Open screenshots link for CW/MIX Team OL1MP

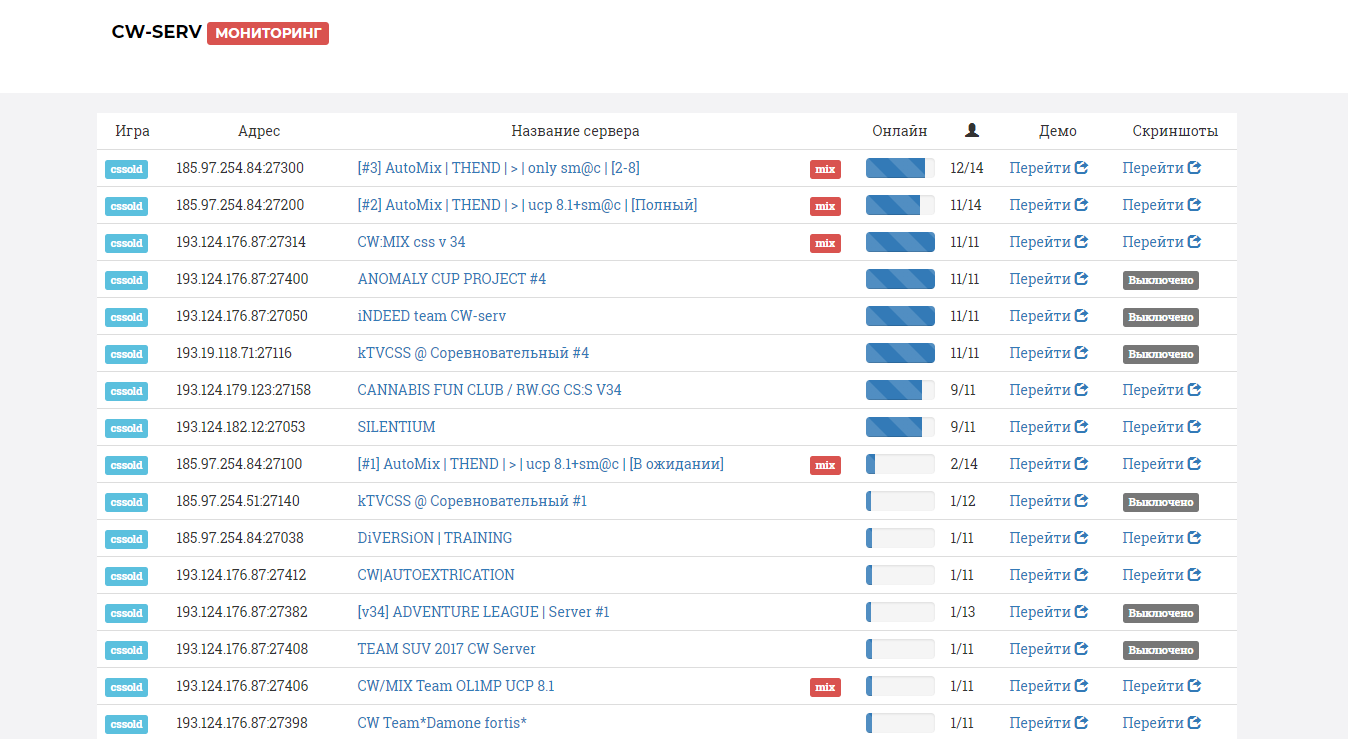click(x=1161, y=686)
